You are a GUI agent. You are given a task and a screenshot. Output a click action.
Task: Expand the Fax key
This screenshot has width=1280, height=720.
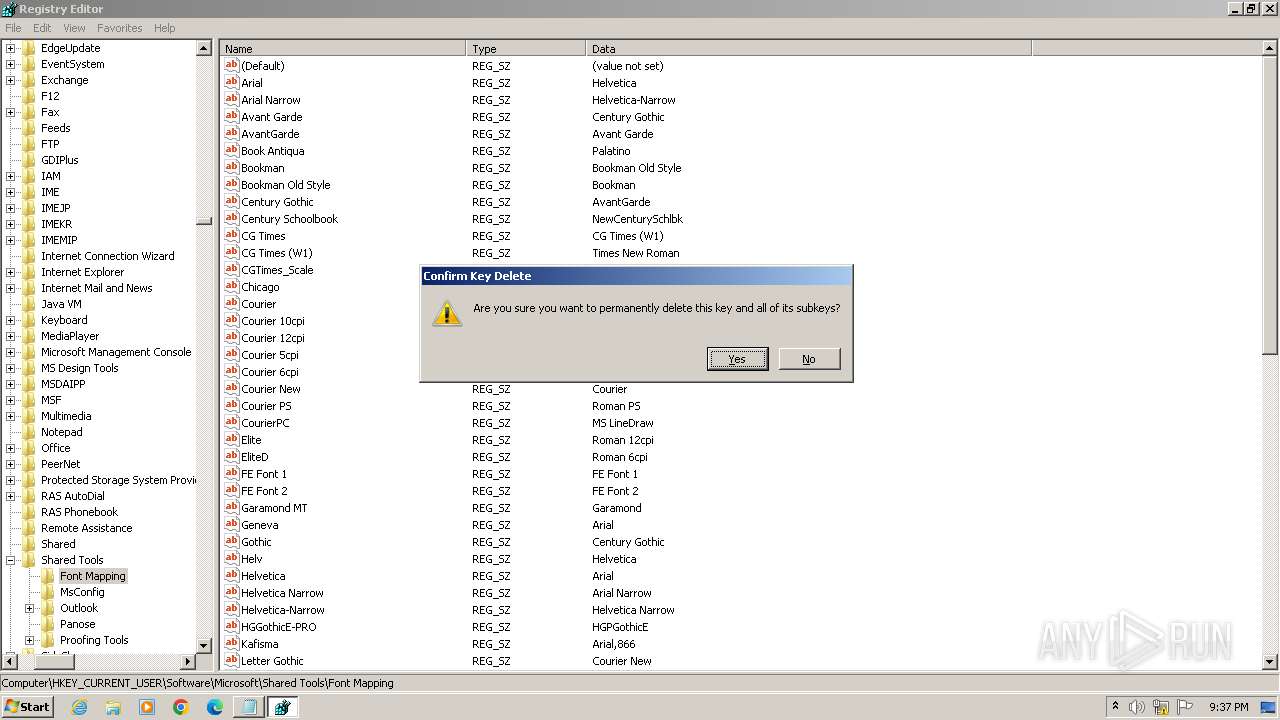[x=10, y=112]
